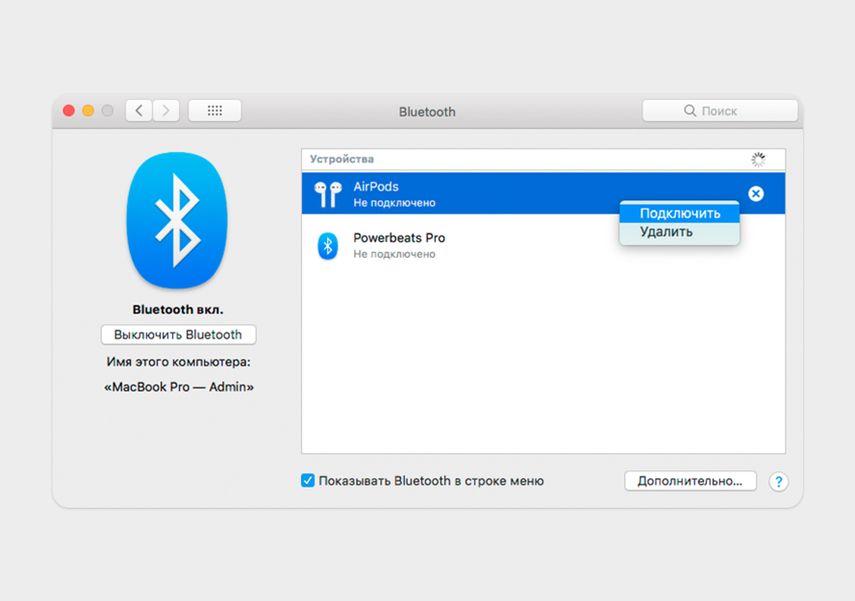This screenshot has height=601, width=855.
Task: Click Не подключено under AirPods
Action: 394,203
